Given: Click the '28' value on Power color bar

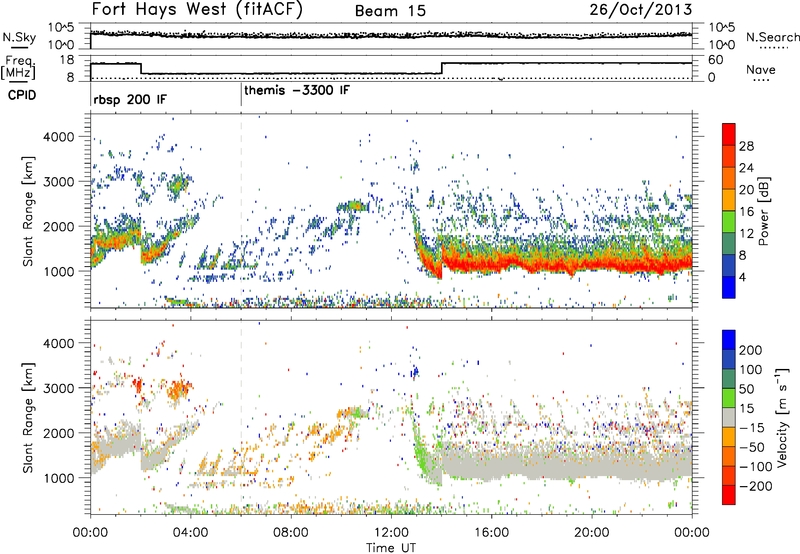Looking at the screenshot, I should [746, 146].
